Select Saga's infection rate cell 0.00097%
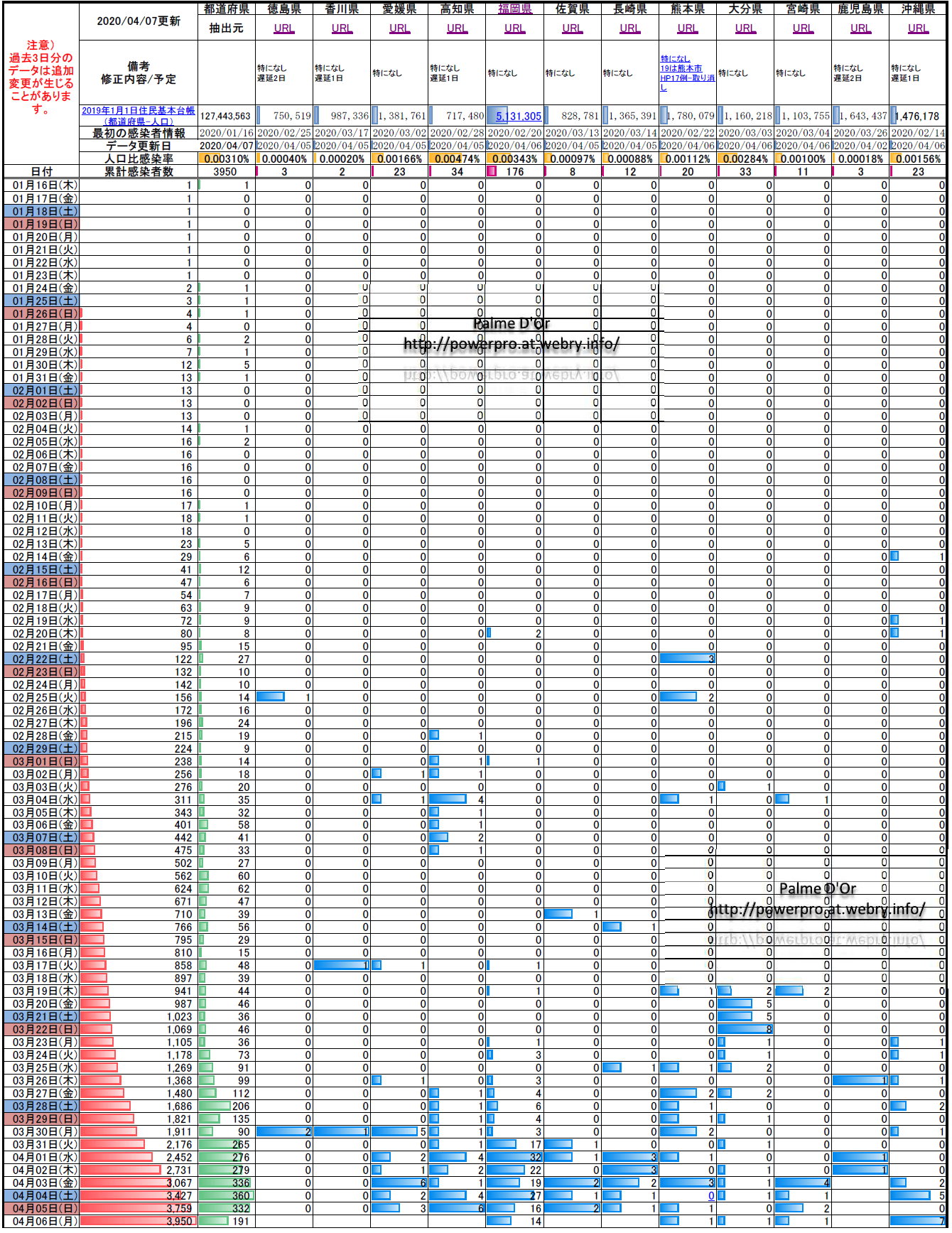This screenshot has height=1233, width=952. (572, 158)
